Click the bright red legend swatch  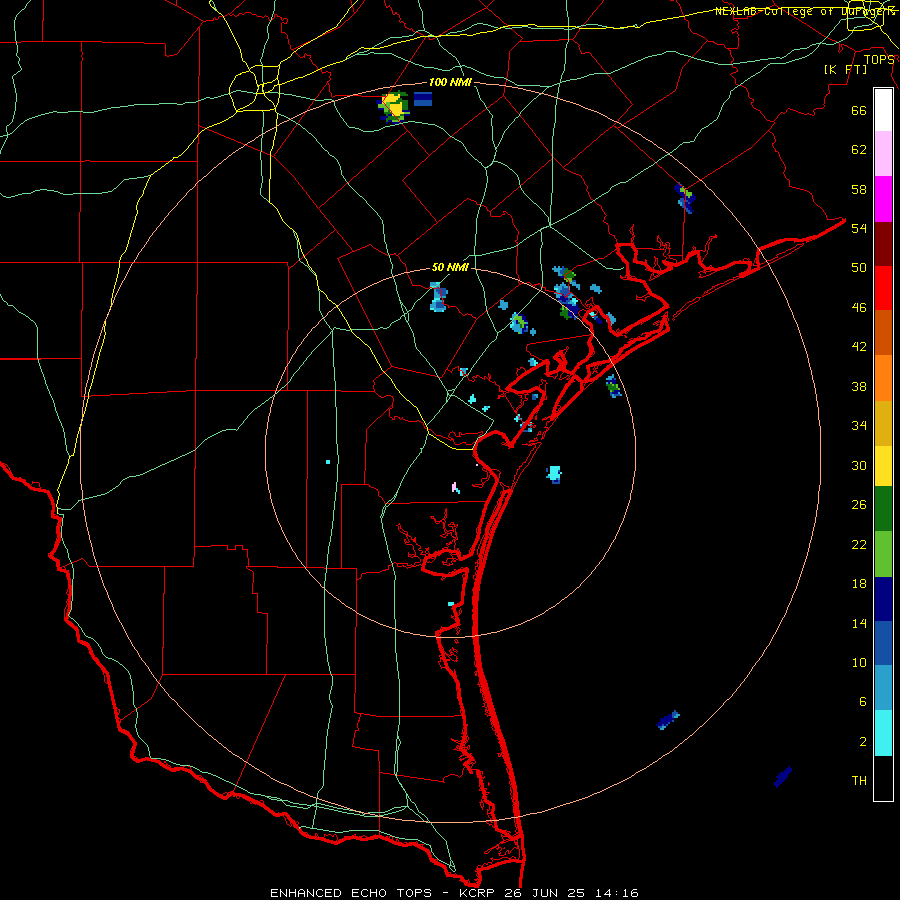pyautogui.click(x=883, y=288)
